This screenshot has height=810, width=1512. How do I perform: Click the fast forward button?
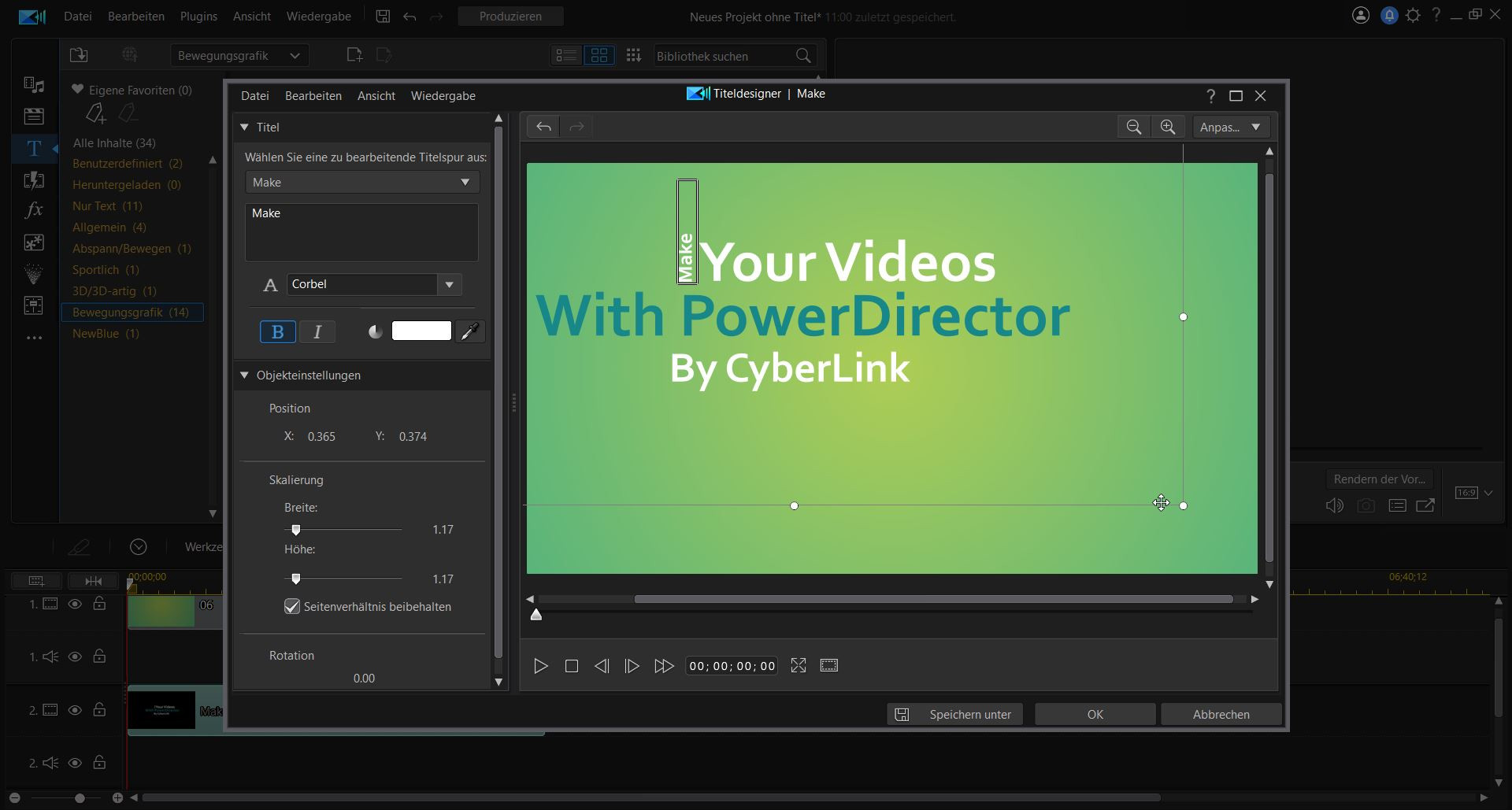(664, 666)
